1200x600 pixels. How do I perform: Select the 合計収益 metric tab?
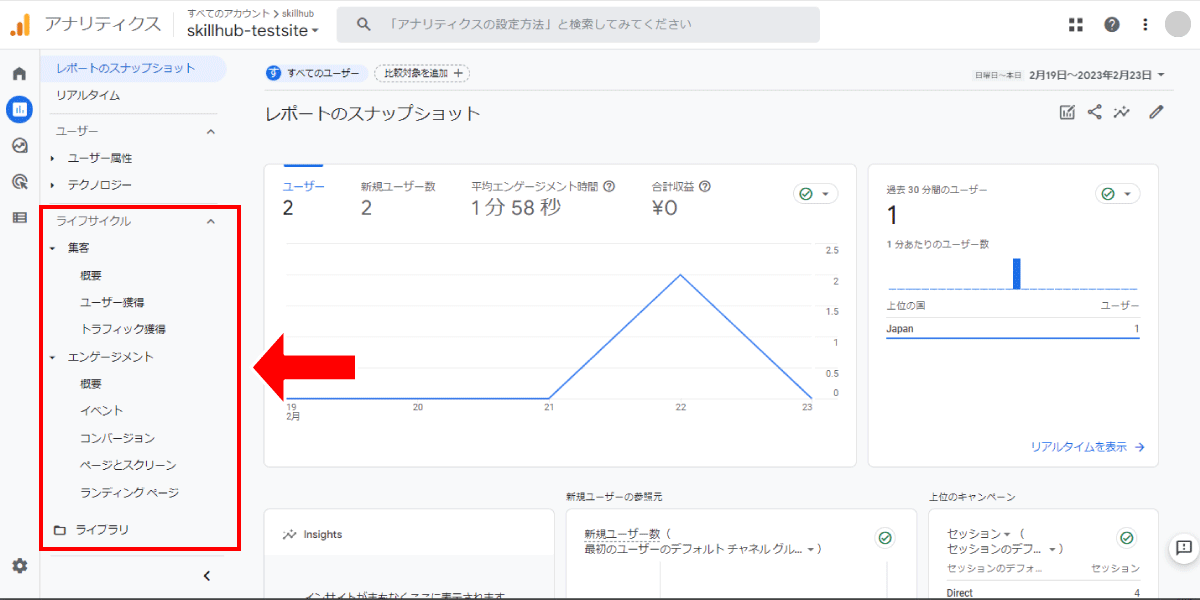681,198
